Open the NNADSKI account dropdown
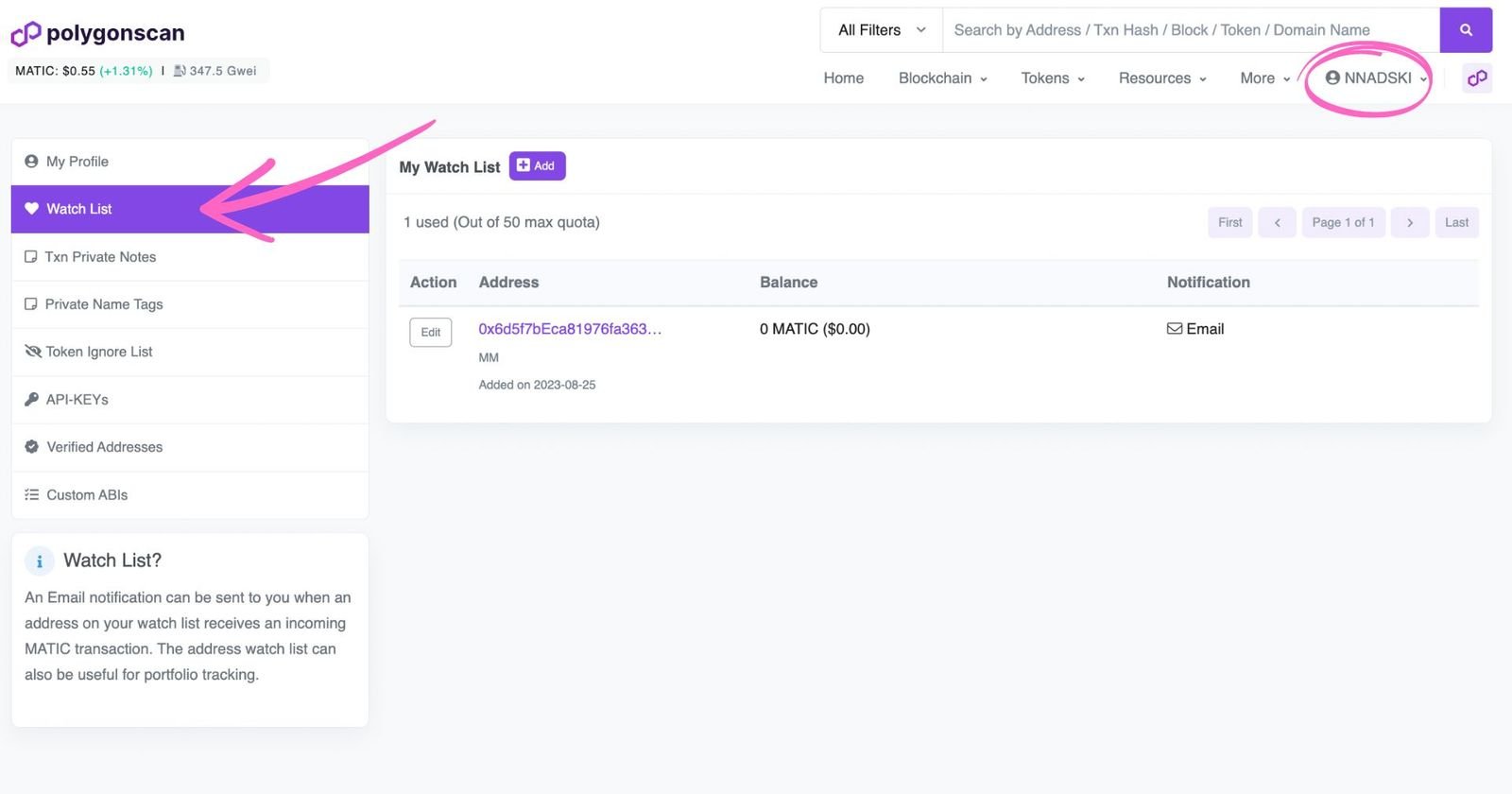 coord(1376,78)
